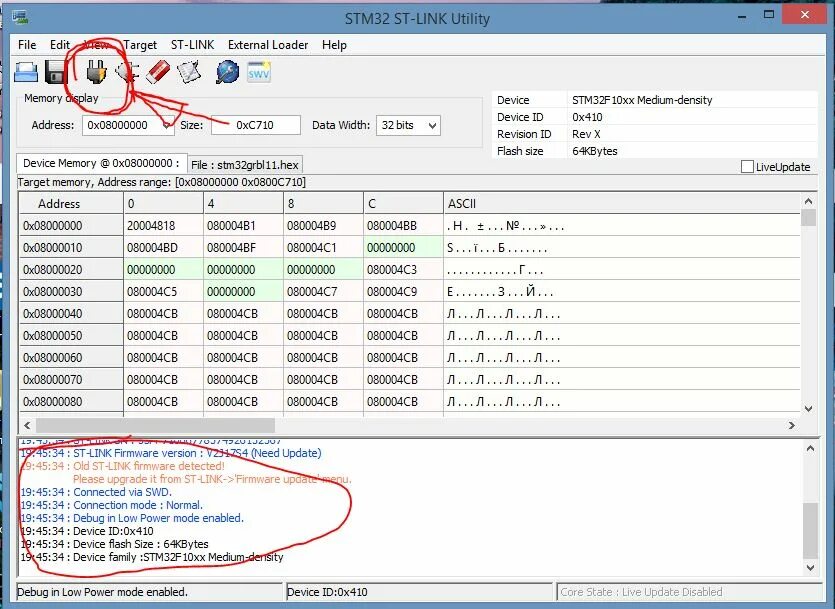
Task: Click the Connect to target plug icon
Action: [96, 72]
